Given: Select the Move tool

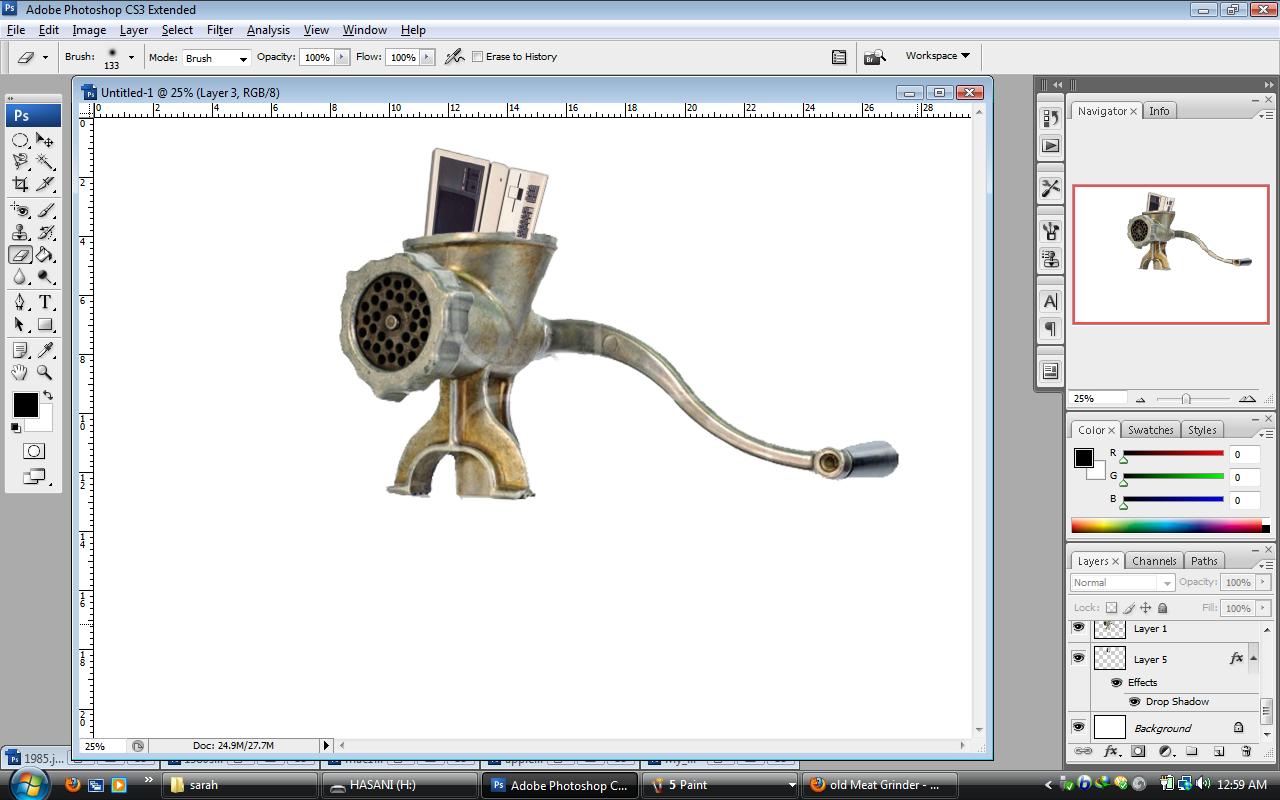Looking at the screenshot, I should click(45, 140).
